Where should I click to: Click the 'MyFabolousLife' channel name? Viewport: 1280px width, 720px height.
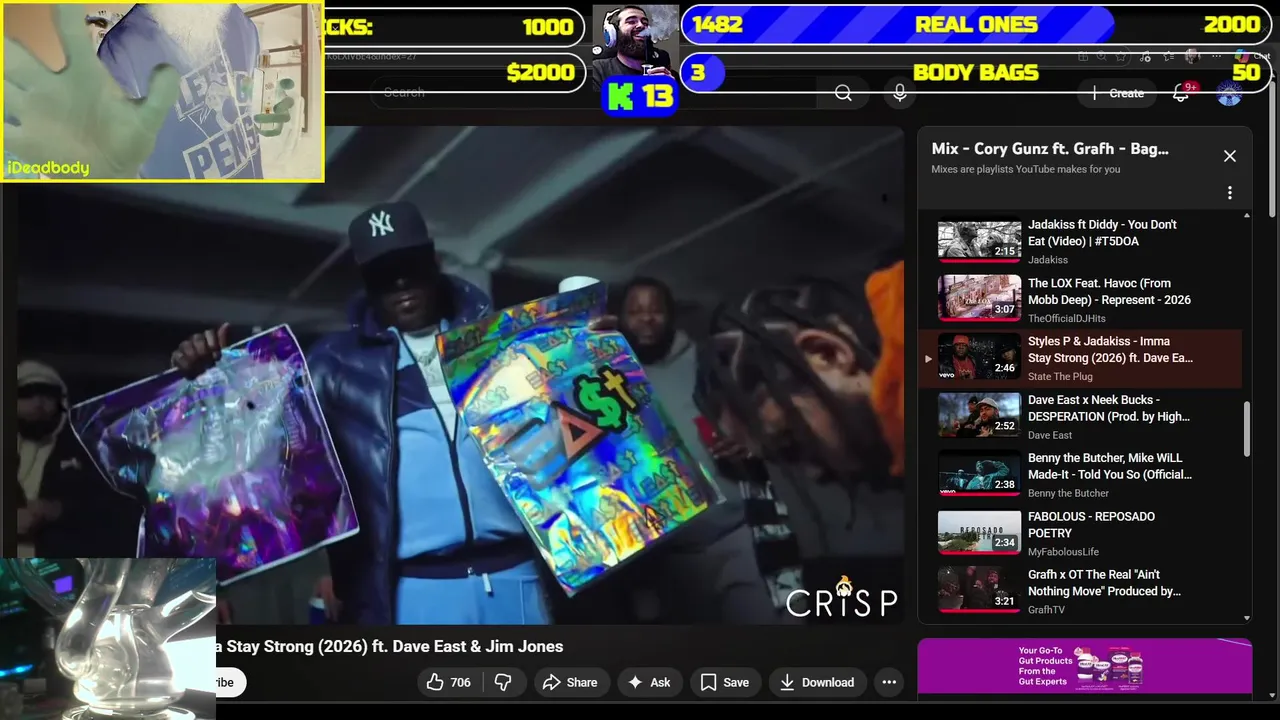(1063, 552)
